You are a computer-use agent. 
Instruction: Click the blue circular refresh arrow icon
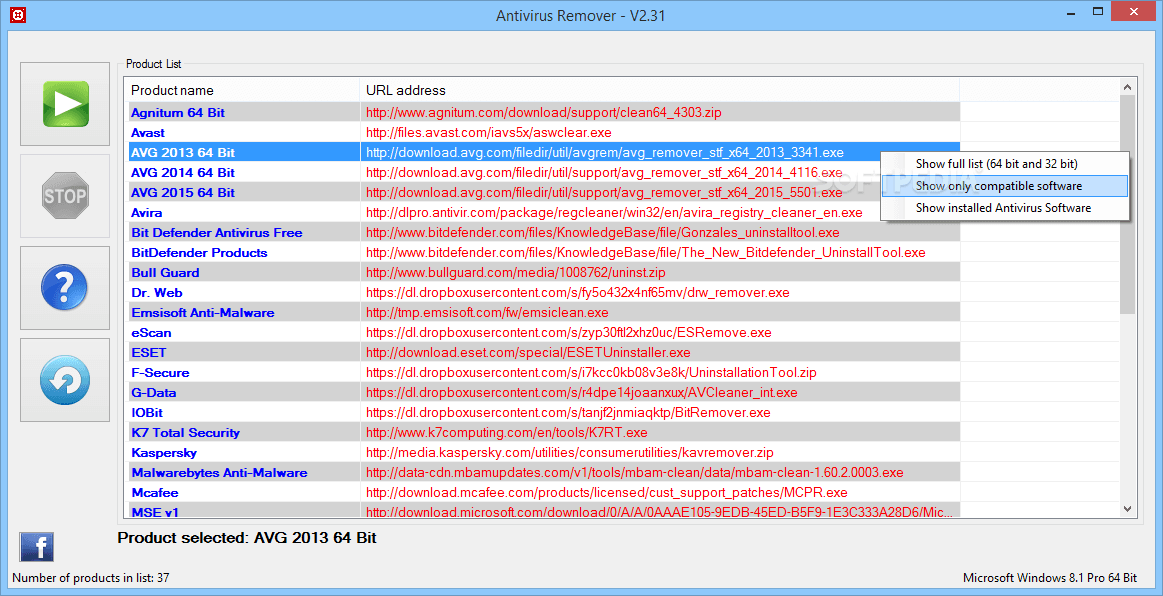point(65,380)
